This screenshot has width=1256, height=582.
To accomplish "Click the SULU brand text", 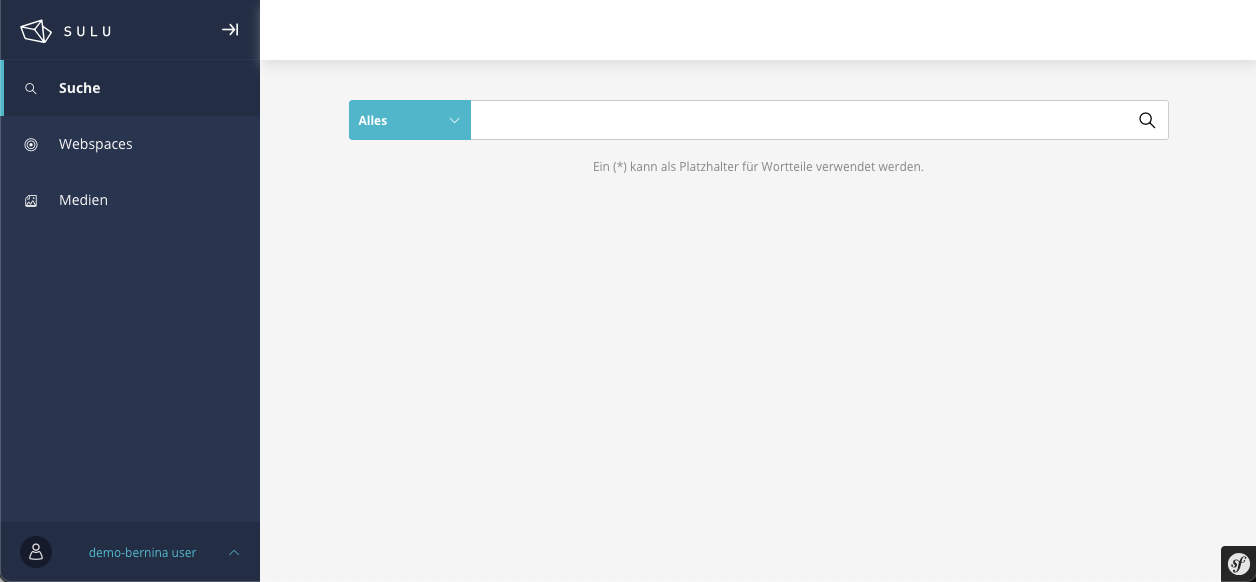I will pos(88,31).
